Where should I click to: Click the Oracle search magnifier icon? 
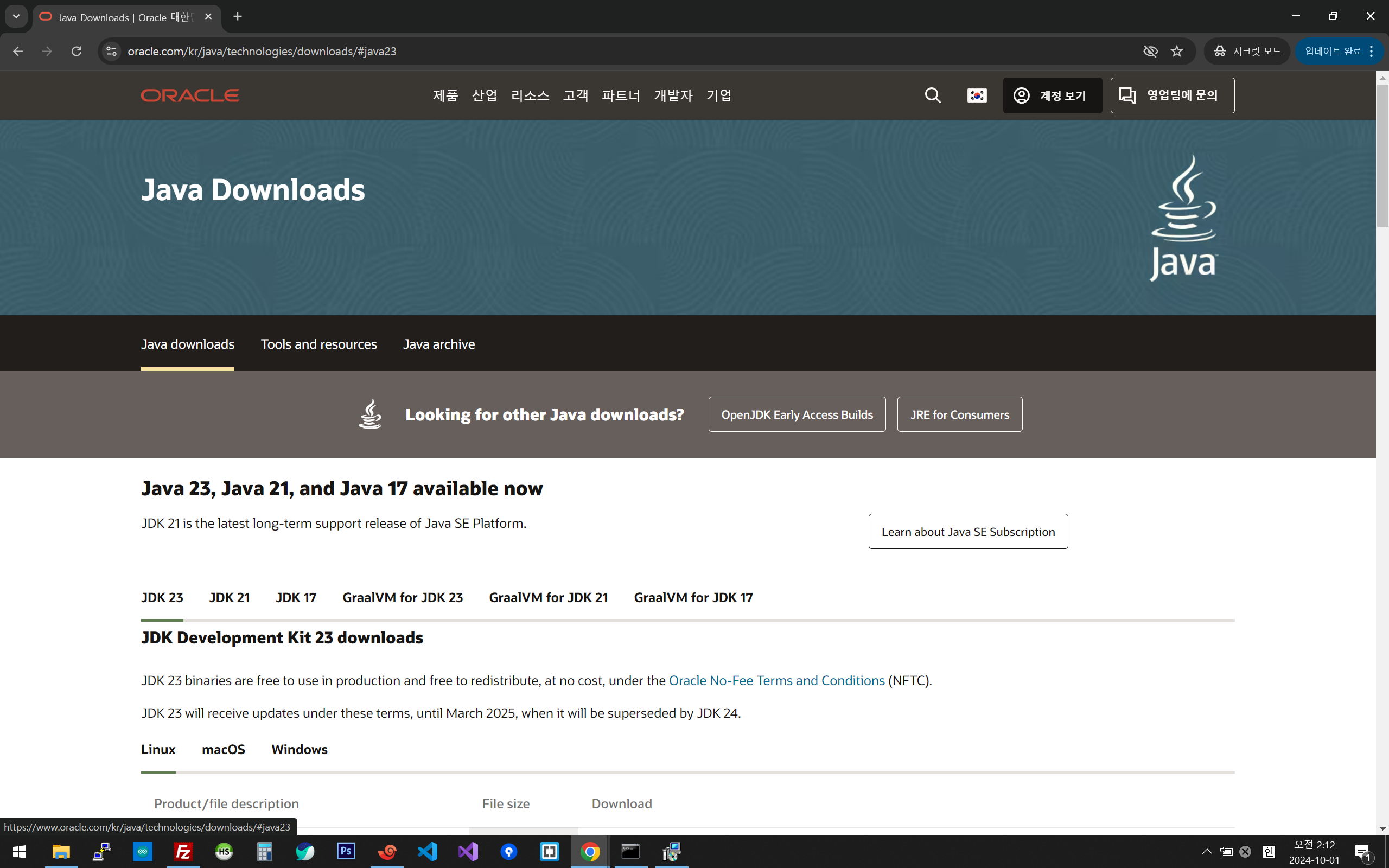pyautogui.click(x=933, y=95)
